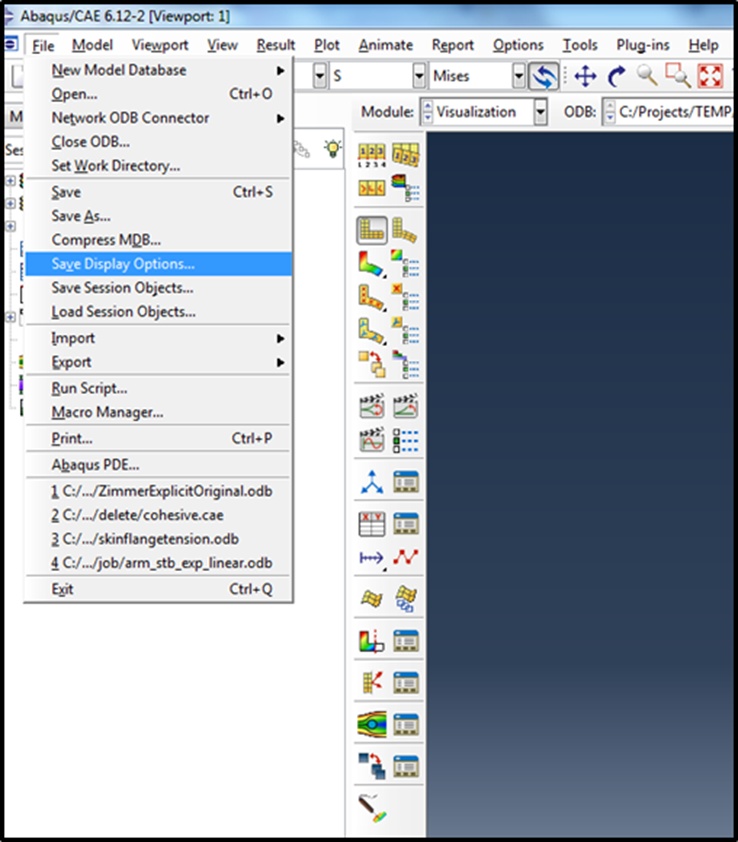Click yellow mesh with blue rings icon

(406, 599)
